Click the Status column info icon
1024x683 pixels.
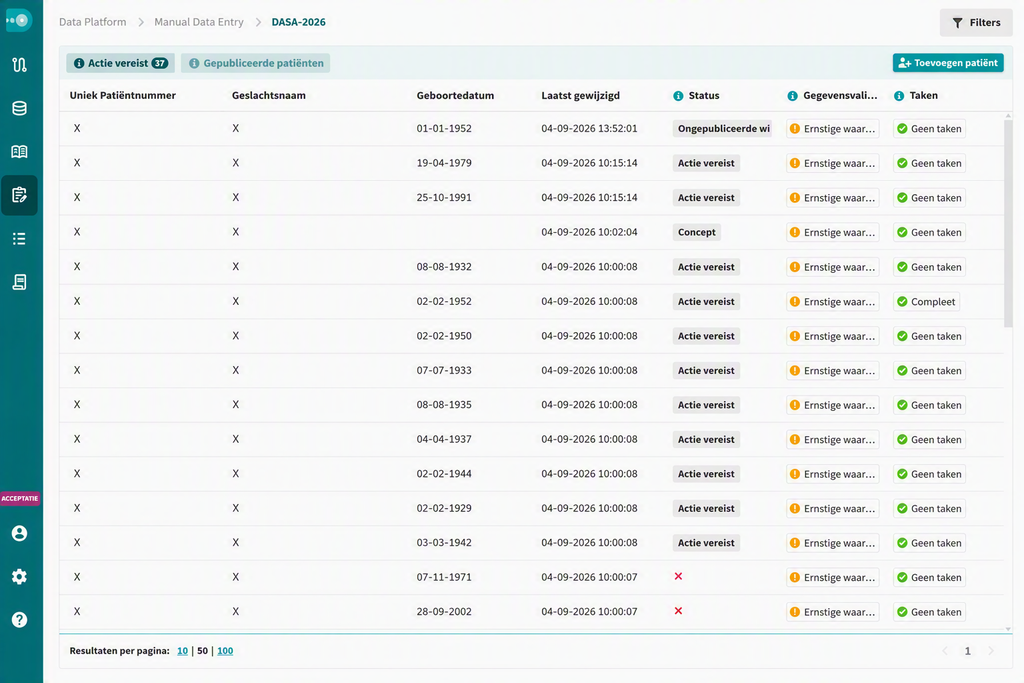coord(679,96)
